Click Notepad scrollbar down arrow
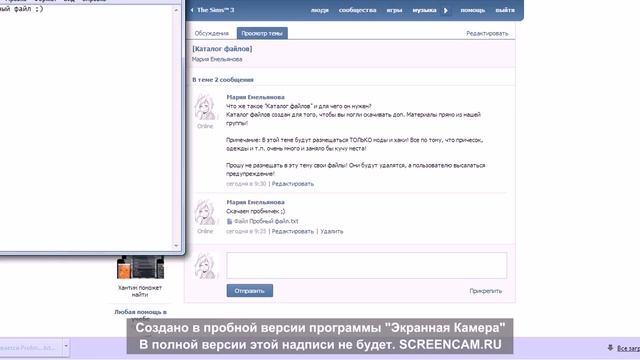 [x=176, y=246]
